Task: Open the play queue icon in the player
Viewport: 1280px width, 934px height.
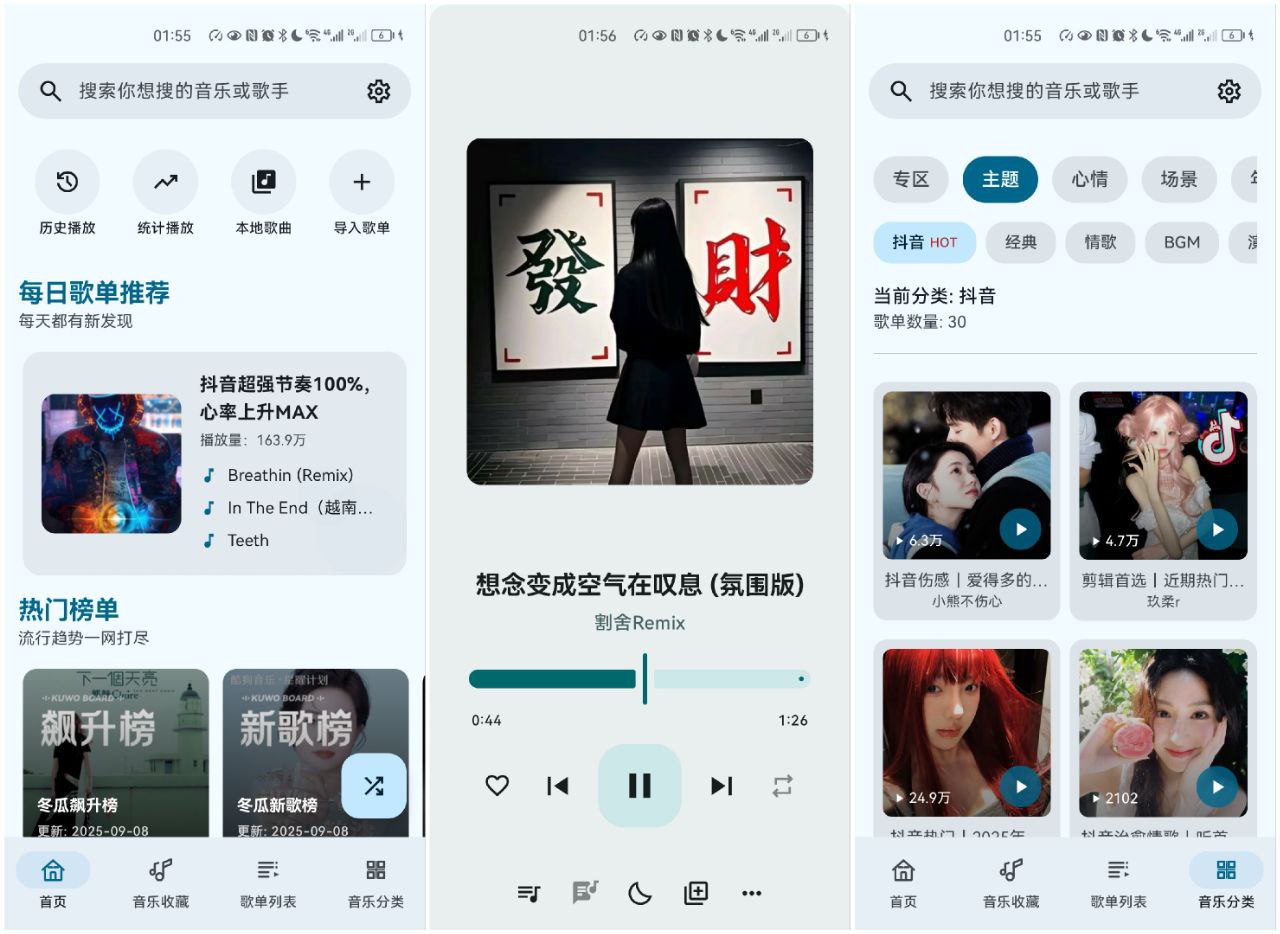Action: coord(529,893)
